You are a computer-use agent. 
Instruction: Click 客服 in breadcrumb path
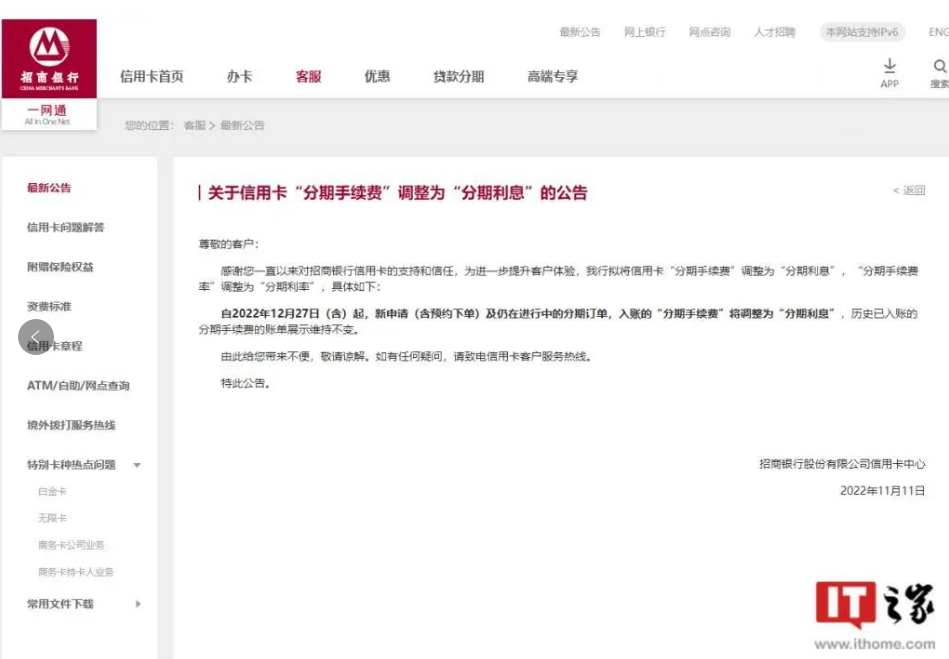point(194,125)
